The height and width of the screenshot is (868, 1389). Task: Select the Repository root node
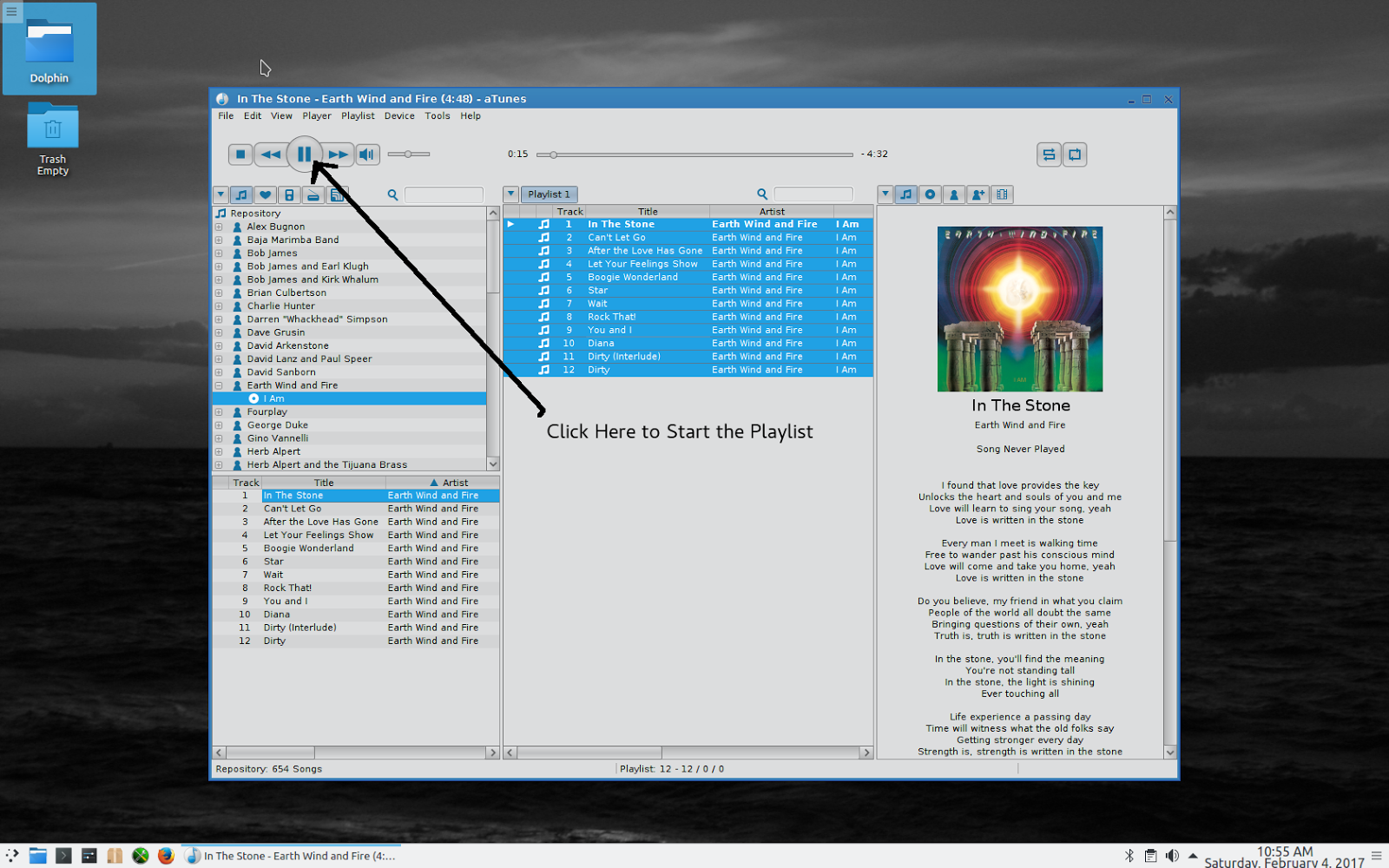pos(255,214)
